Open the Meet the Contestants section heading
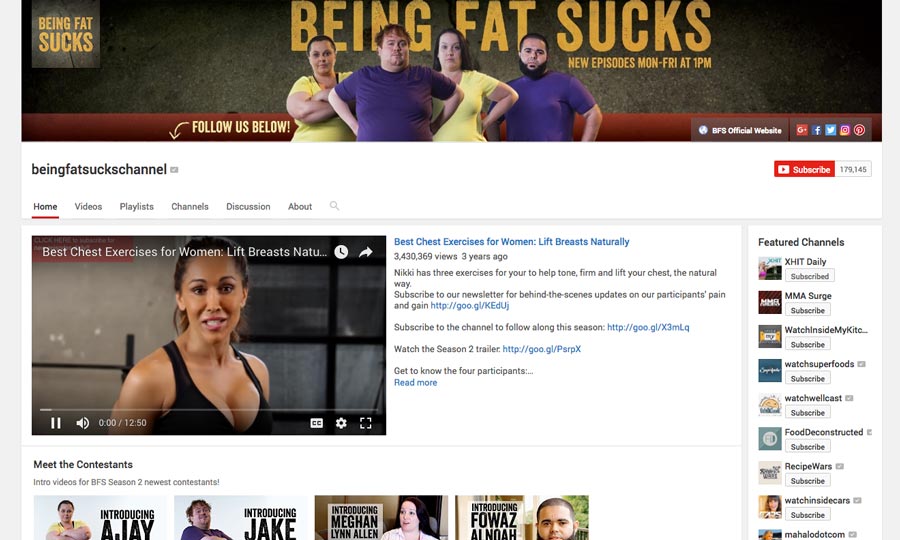900x540 pixels. click(83, 464)
